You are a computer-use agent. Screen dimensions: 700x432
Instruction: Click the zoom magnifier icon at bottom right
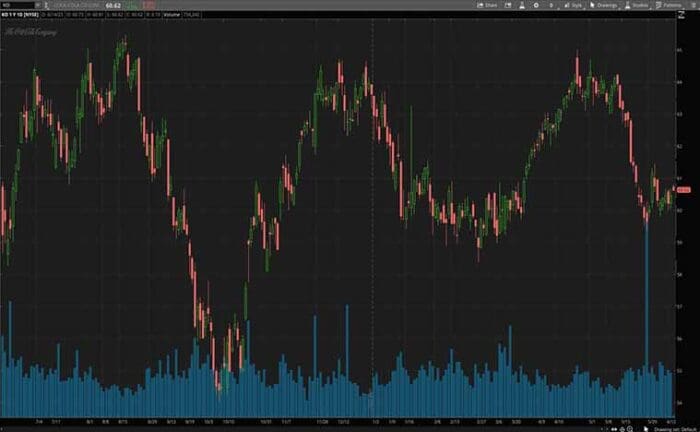630,429
